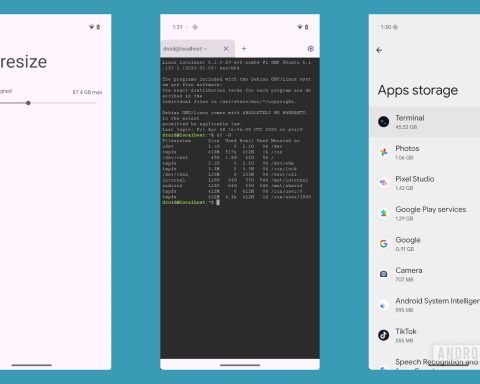Open Terminal app storage entry
This screenshot has height=384, width=480.
click(x=424, y=122)
